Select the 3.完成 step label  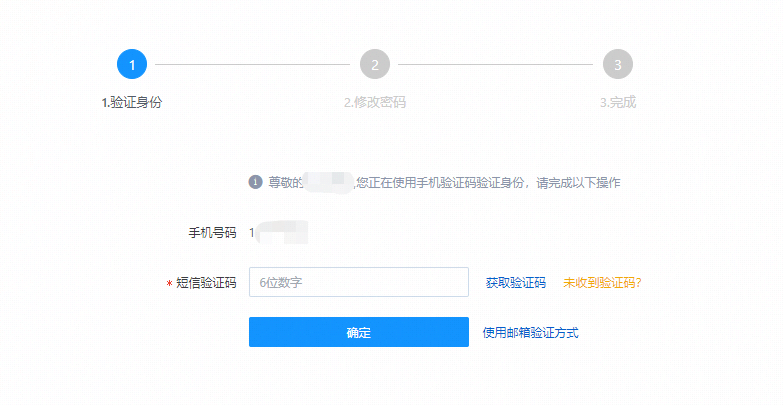point(618,102)
